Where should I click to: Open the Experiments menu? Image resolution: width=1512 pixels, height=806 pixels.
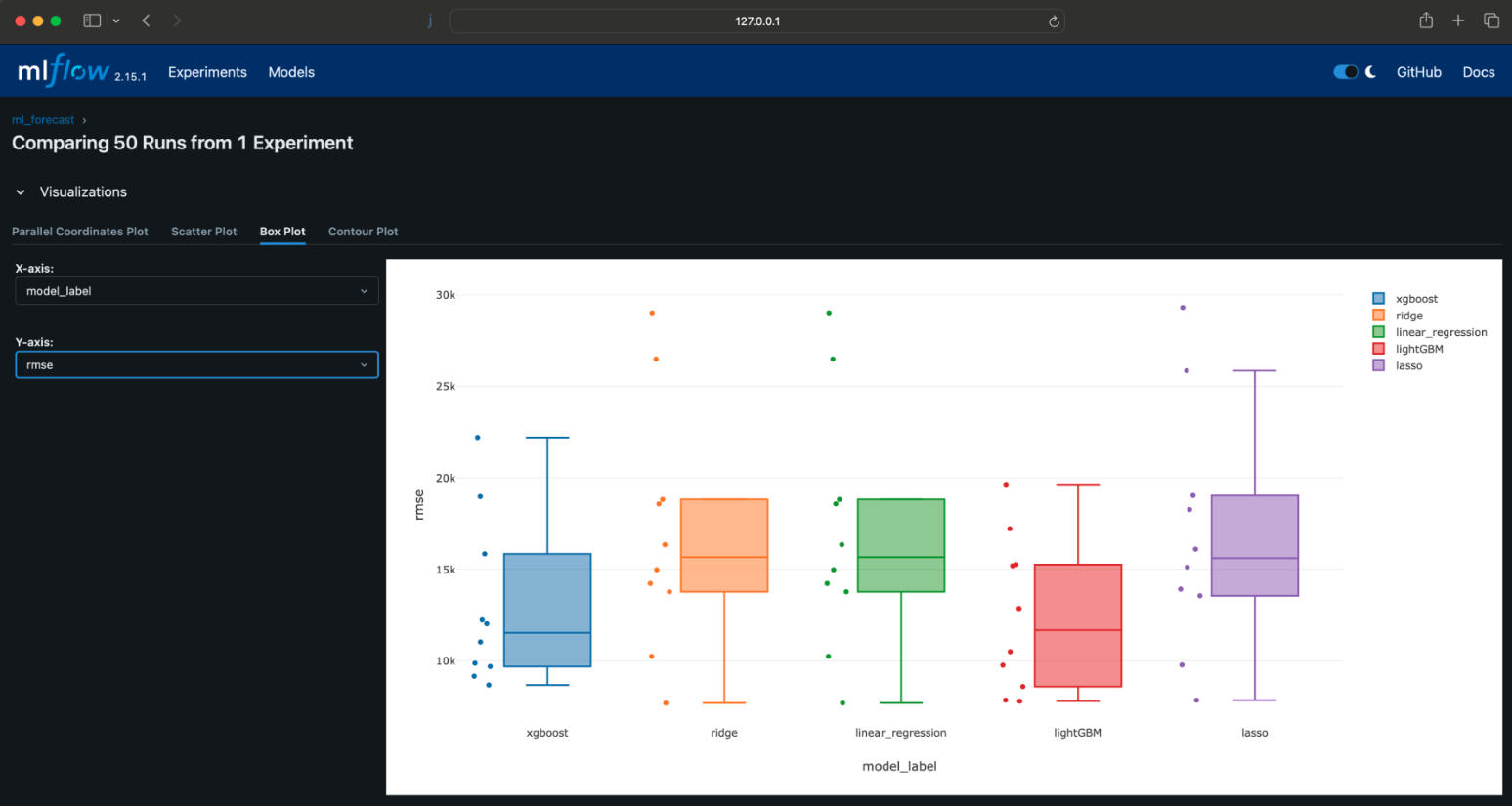coord(207,71)
